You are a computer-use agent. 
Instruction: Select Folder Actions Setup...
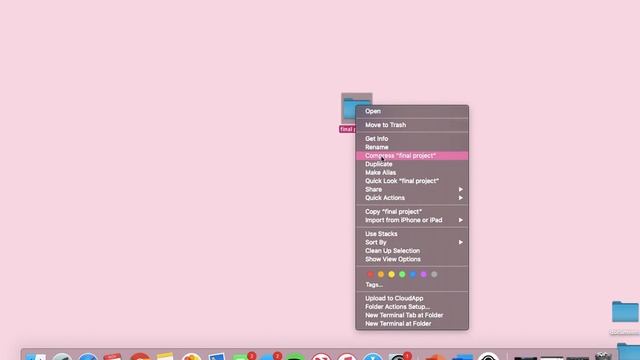point(412,307)
